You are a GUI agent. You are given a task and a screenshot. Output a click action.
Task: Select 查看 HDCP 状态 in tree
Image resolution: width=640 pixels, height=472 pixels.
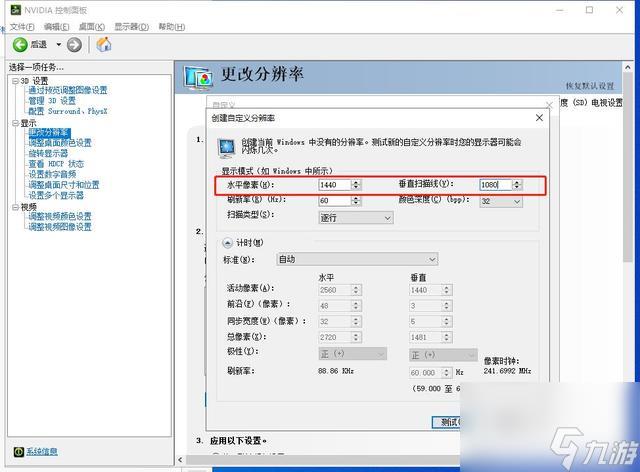point(56,164)
